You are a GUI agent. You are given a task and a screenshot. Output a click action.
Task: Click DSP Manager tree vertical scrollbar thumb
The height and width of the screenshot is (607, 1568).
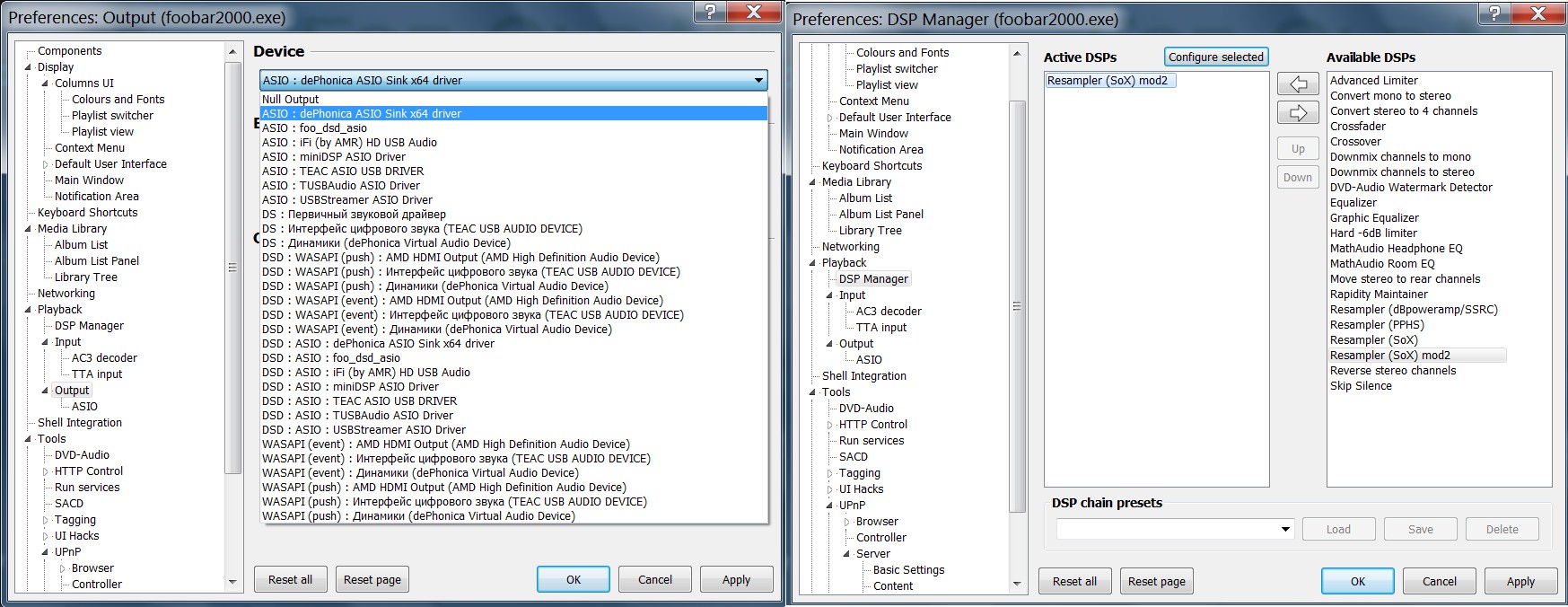click(1017, 305)
